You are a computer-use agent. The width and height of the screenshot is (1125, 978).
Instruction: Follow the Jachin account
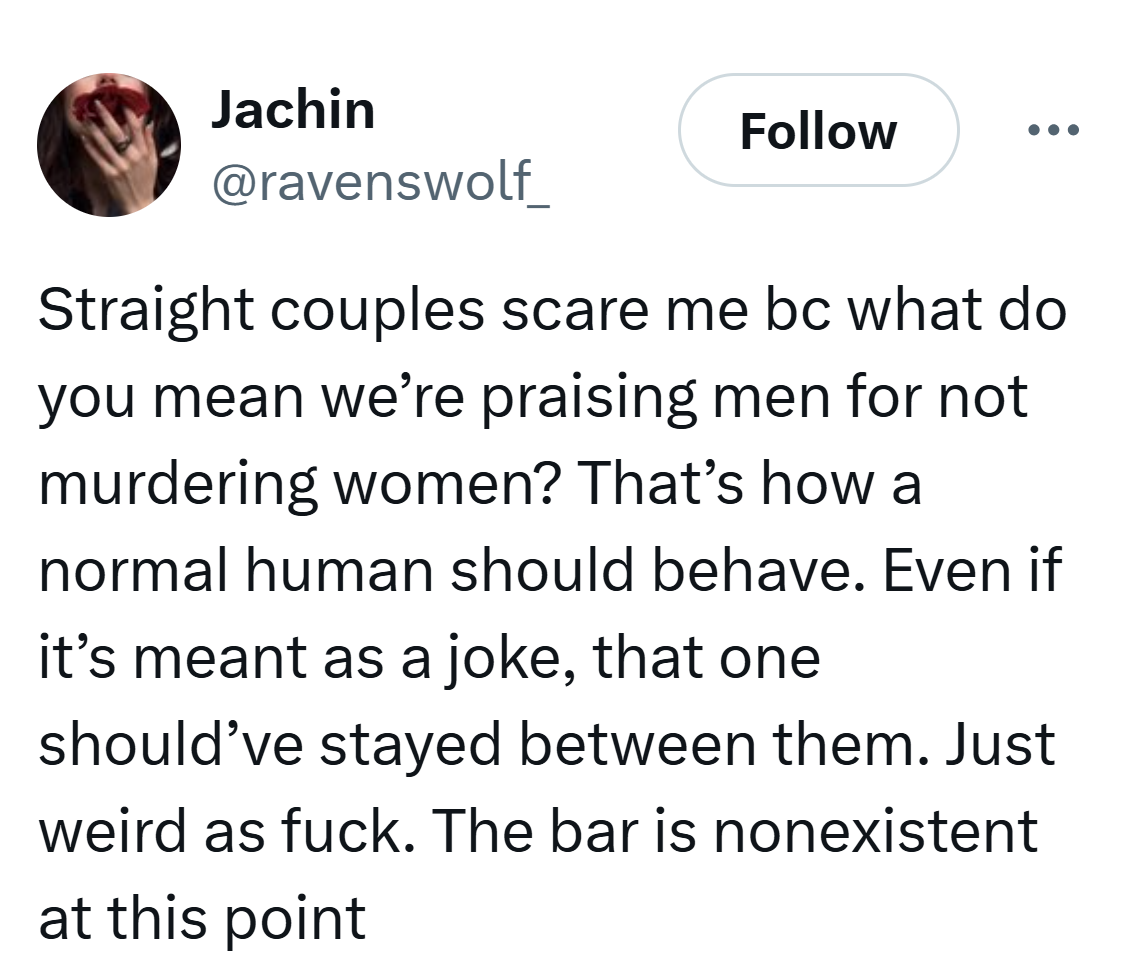click(x=818, y=131)
